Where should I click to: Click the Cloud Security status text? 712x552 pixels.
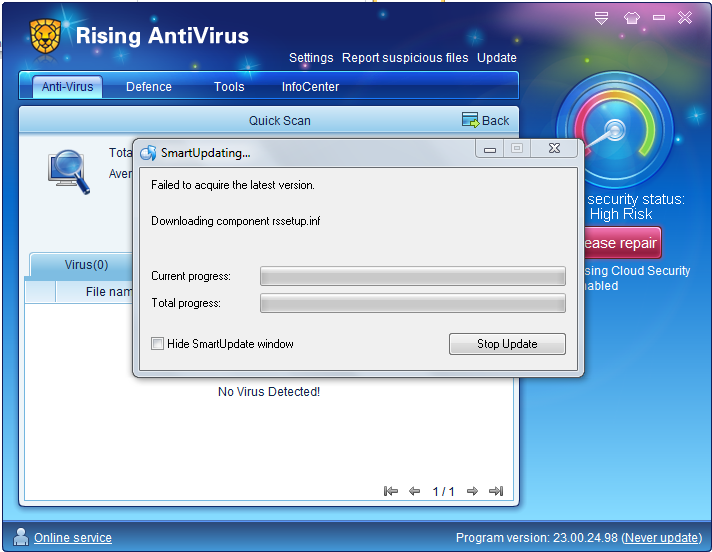coord(637,278)
